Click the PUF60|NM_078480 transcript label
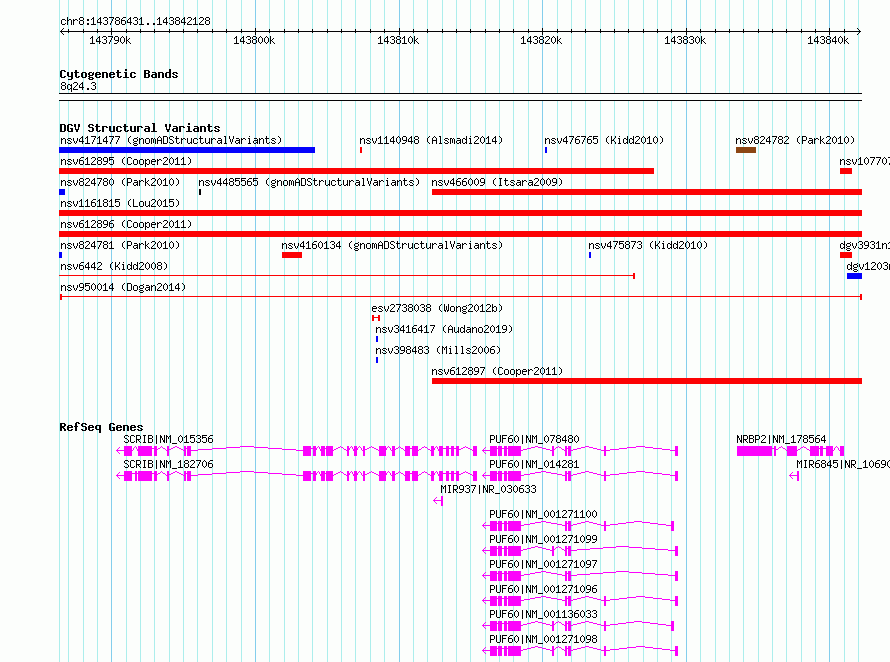Image resolution: width=890 pixels, height=662 pixels. 534,439
